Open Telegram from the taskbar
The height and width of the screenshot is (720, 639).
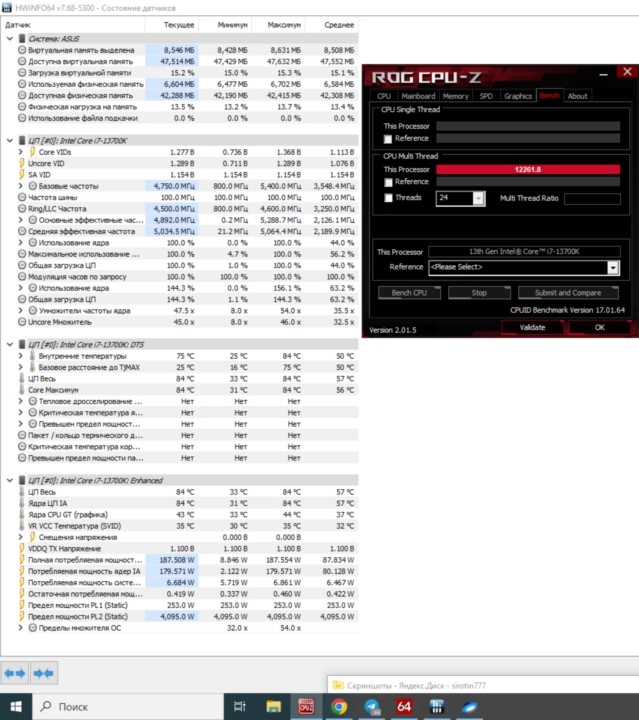pyautogui.click(x=372, y=707)
